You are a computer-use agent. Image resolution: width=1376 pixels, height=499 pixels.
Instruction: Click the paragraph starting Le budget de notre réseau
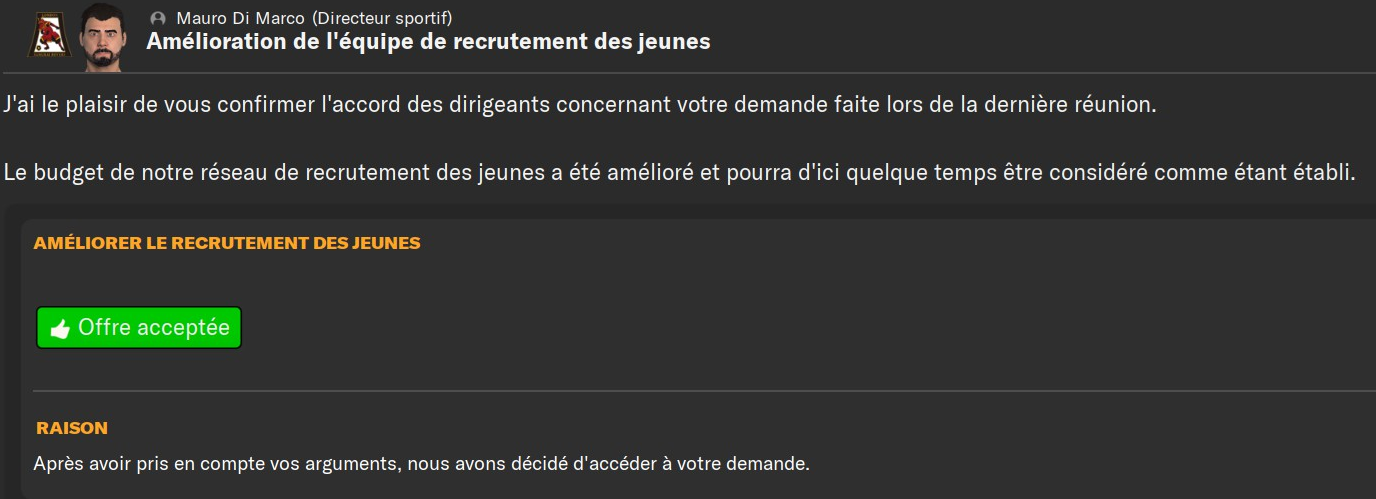click(680, 173)
